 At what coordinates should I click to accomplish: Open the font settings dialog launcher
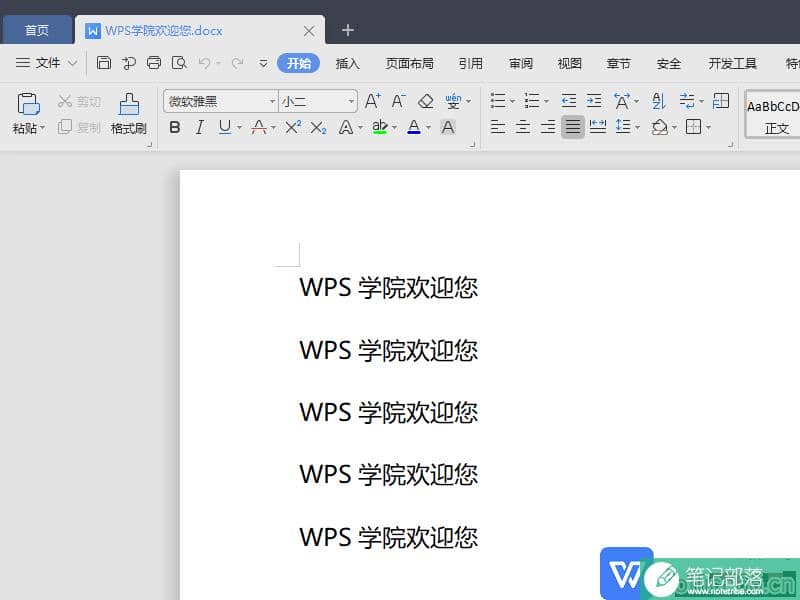pos(472,145)
